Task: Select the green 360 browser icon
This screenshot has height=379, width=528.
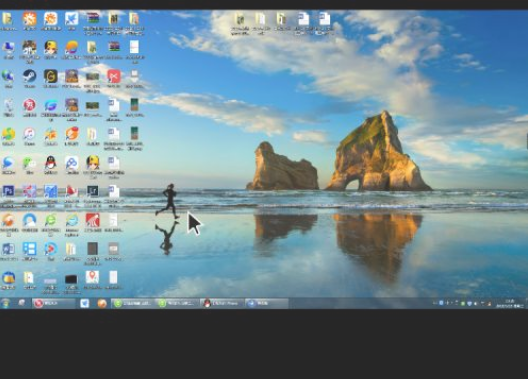Action: coord(51,220)
